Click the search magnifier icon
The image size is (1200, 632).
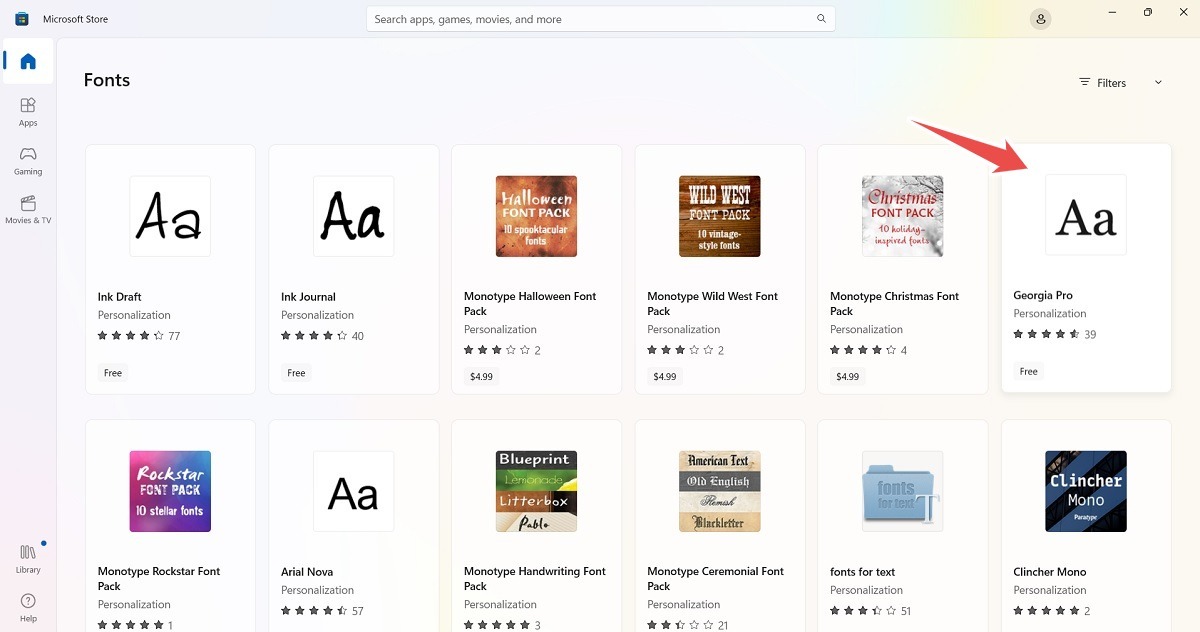pyautogui.click(x=821, y=18)
